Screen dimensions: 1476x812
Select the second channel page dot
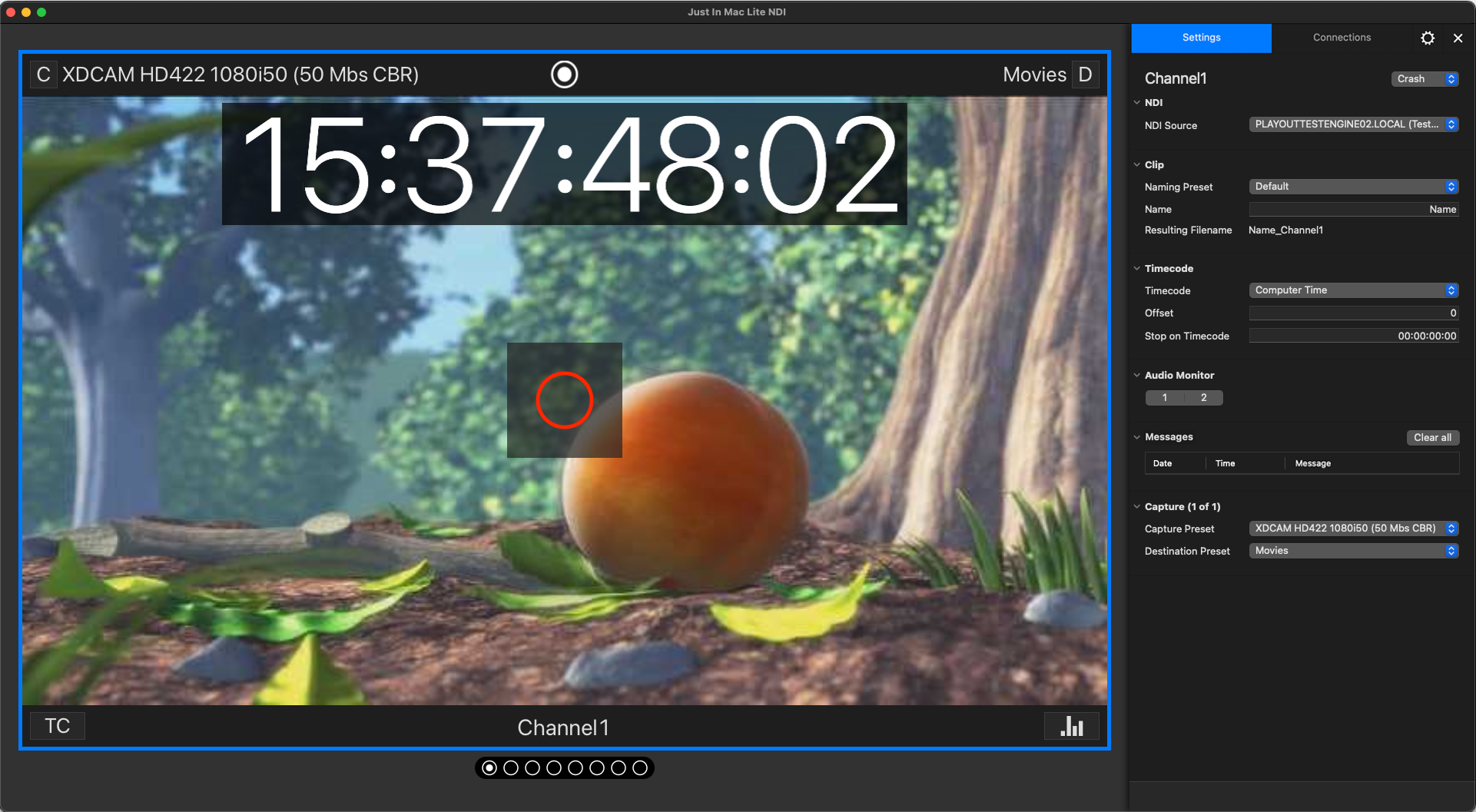(511, 767)
